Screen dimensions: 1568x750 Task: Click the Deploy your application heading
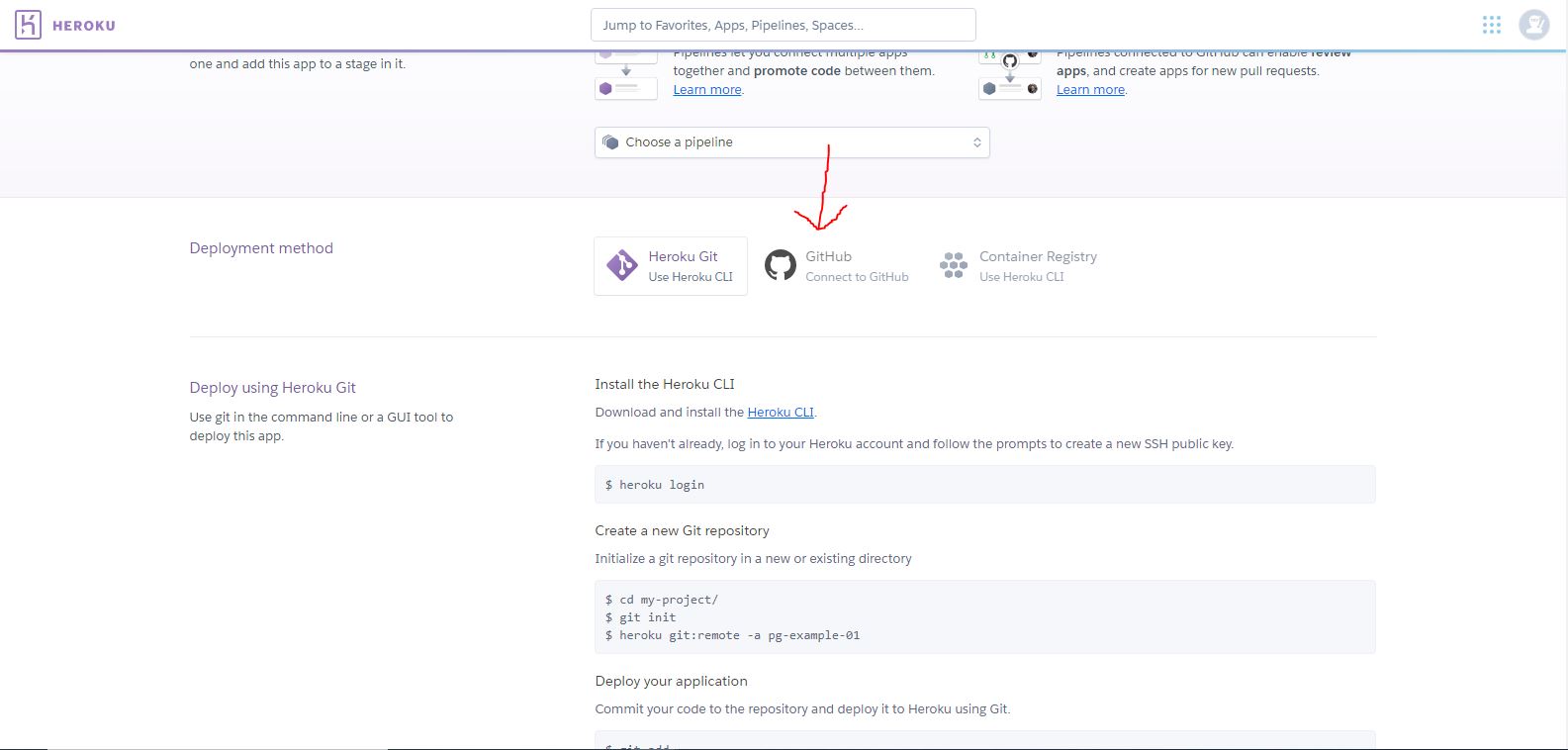tap(671, 681)
